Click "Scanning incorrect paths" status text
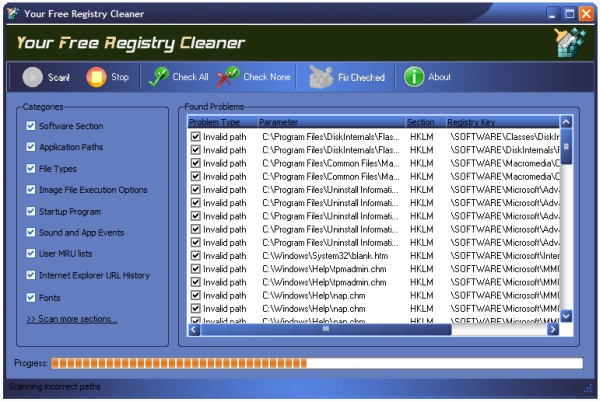Image resolution: width=600 pixels, height=402 pixels. (x=55, y=386)
